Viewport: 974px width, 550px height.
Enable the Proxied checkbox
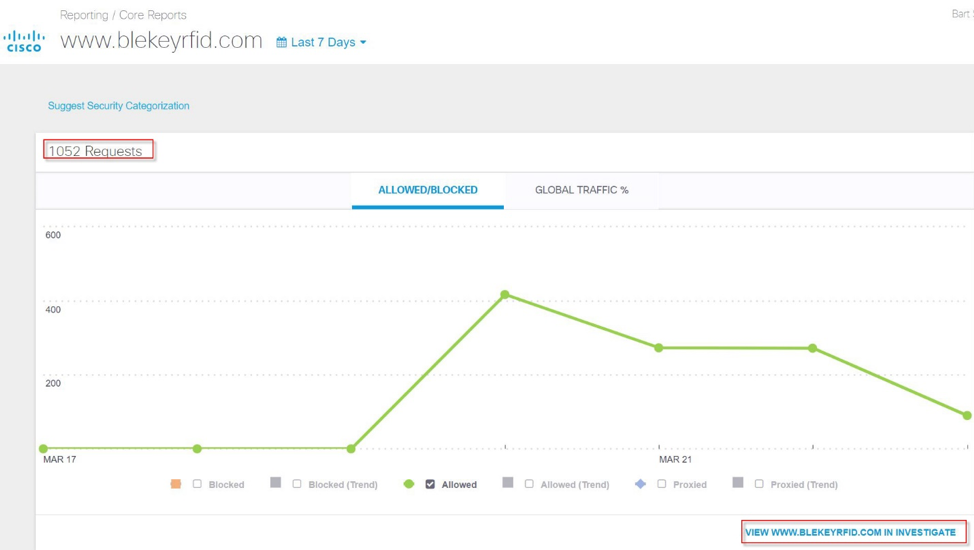pos(661,484)
